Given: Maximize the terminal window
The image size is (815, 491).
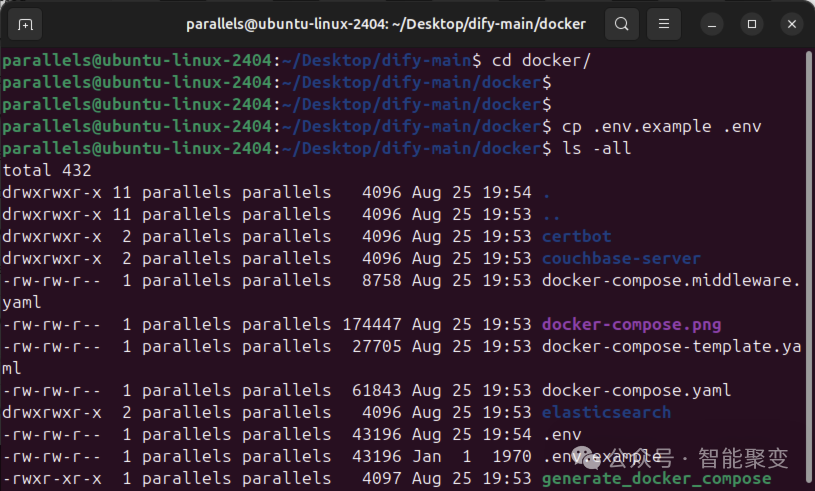Looking at the screenshot, I should tap(752, 24).
